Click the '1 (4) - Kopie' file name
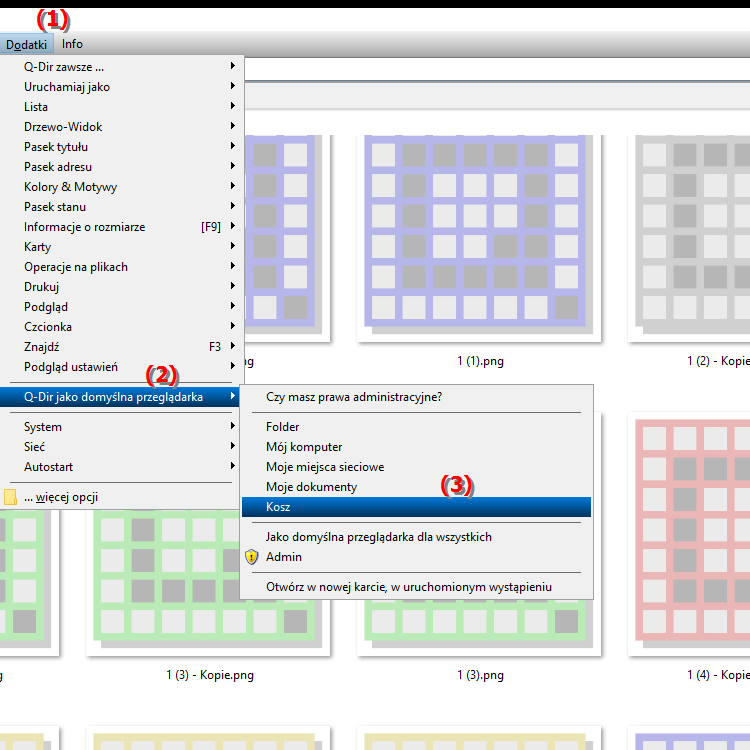750x750 pixels. pos(718,675)
